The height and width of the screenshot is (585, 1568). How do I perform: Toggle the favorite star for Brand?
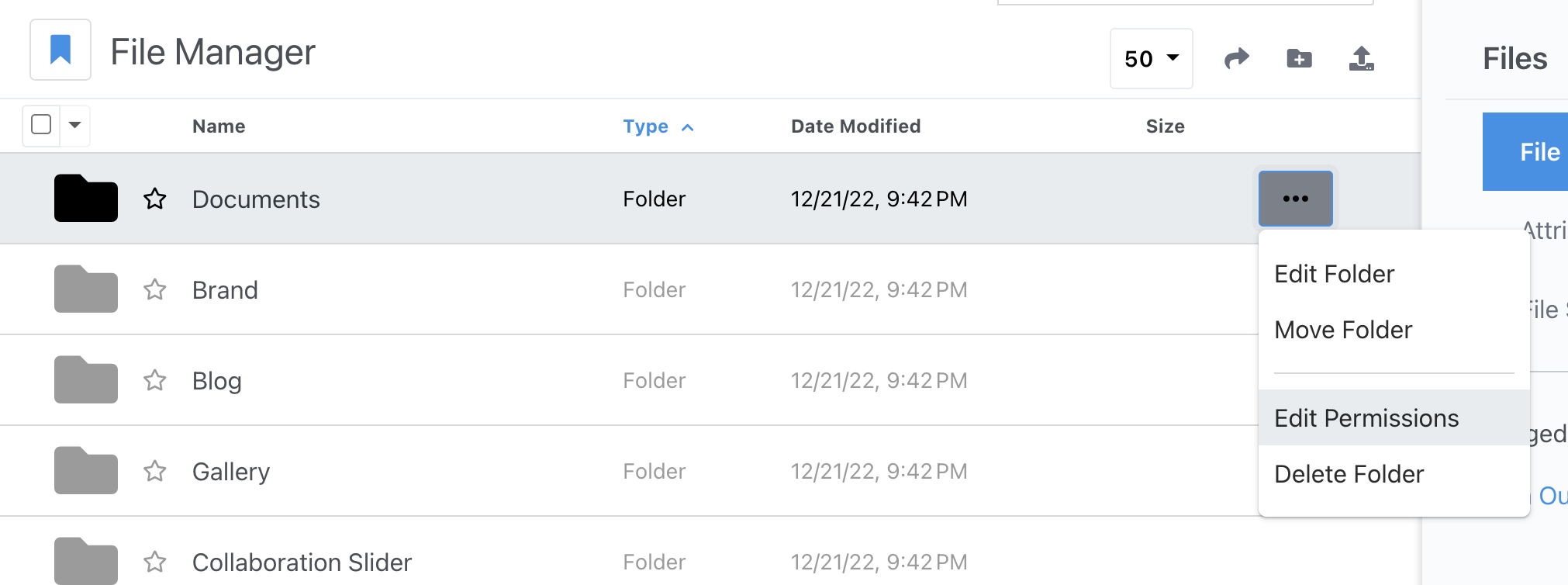pyautogui.click(x=155, y=289)
